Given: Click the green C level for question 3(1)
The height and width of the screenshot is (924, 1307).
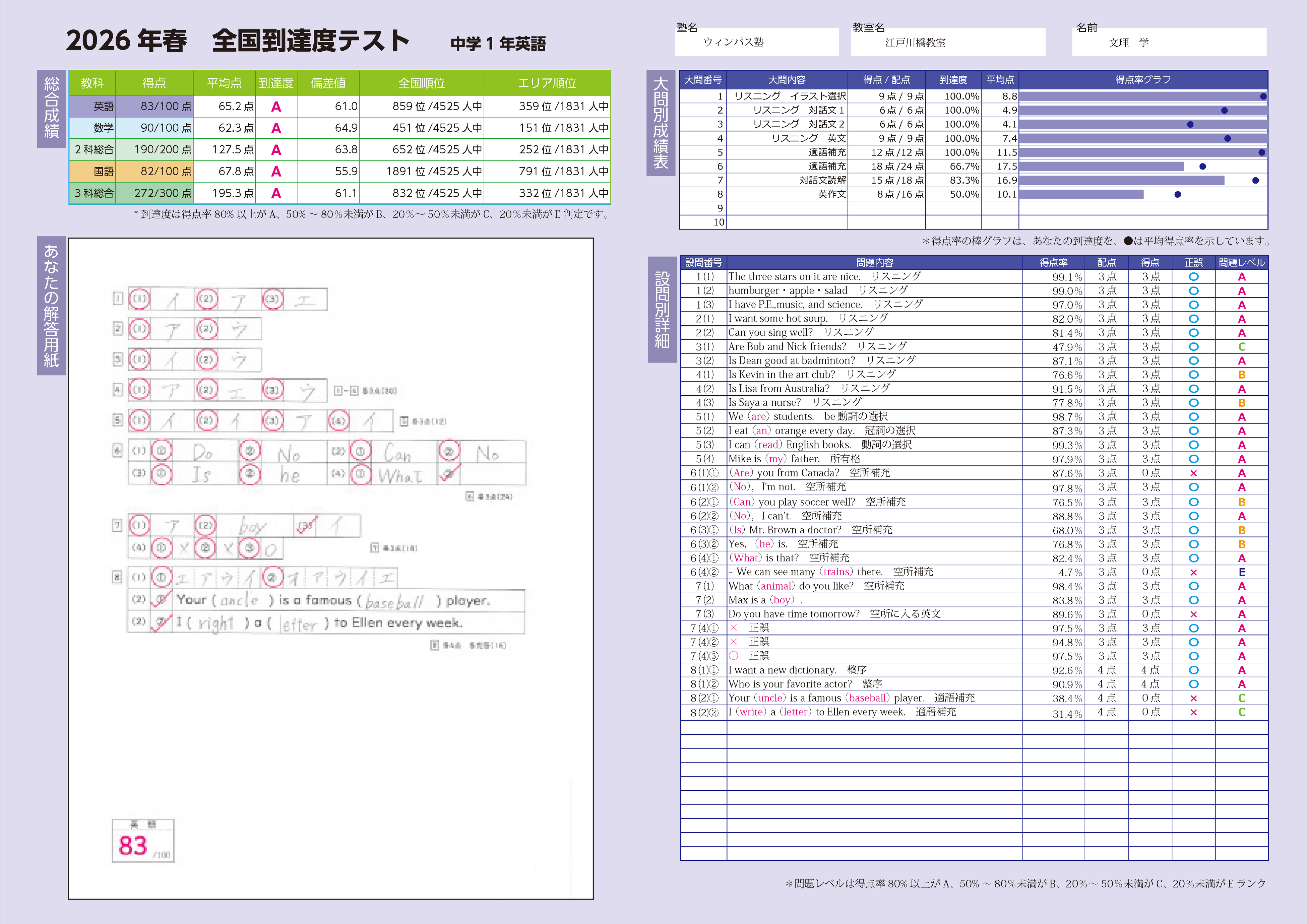Looking at the screenshot, I should pyautogui.click(x=1242, y=347).
